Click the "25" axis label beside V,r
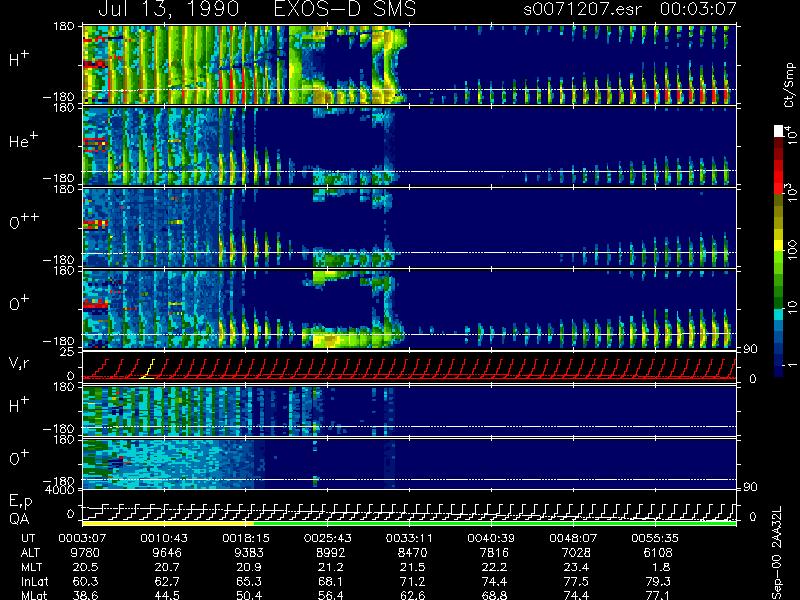Image resolution: width=800 pixels, height=600 pixels. [69, 352]
